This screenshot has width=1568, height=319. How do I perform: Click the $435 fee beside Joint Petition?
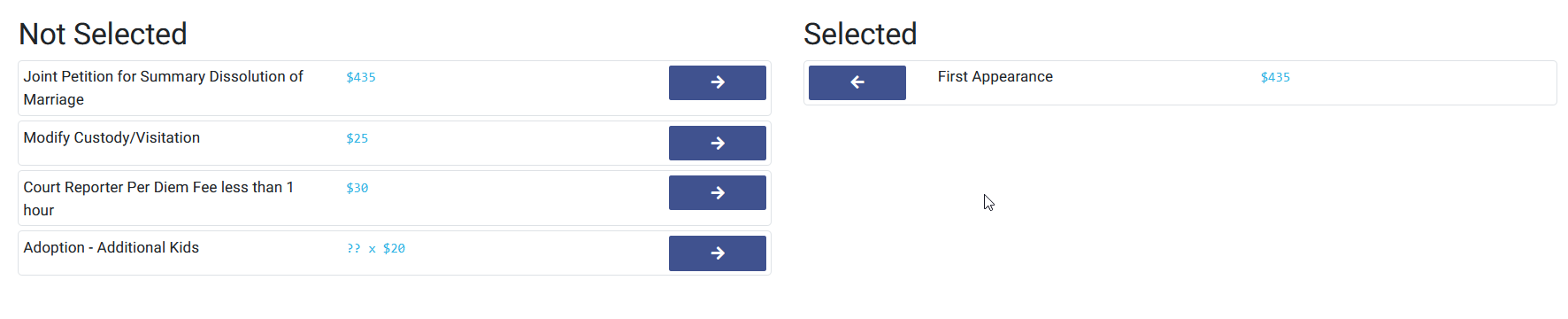pyautogui.click(x=360, y=77)
